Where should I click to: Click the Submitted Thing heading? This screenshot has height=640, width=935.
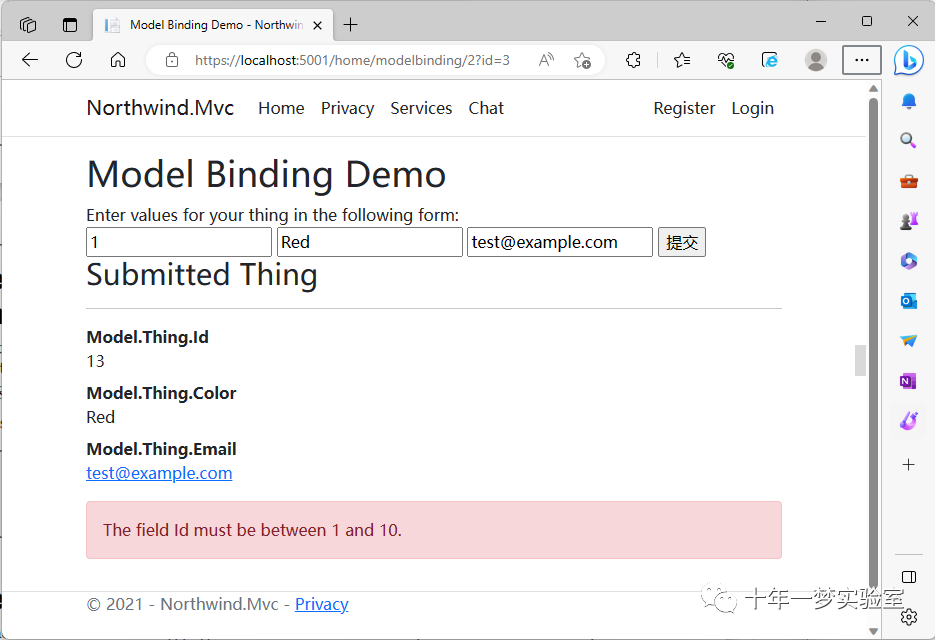click(202, 275)
